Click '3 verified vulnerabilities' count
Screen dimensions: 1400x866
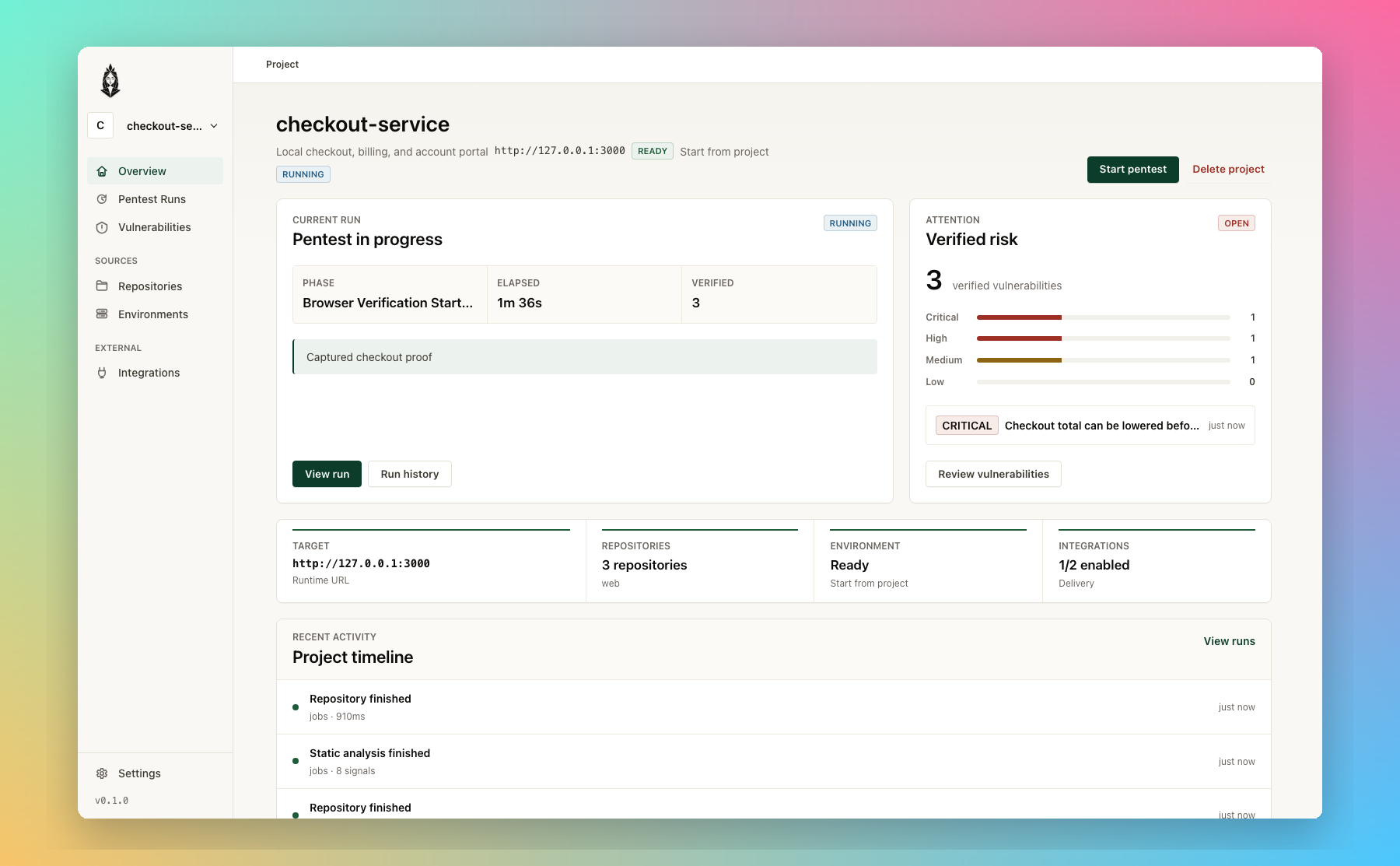[993, 281]
